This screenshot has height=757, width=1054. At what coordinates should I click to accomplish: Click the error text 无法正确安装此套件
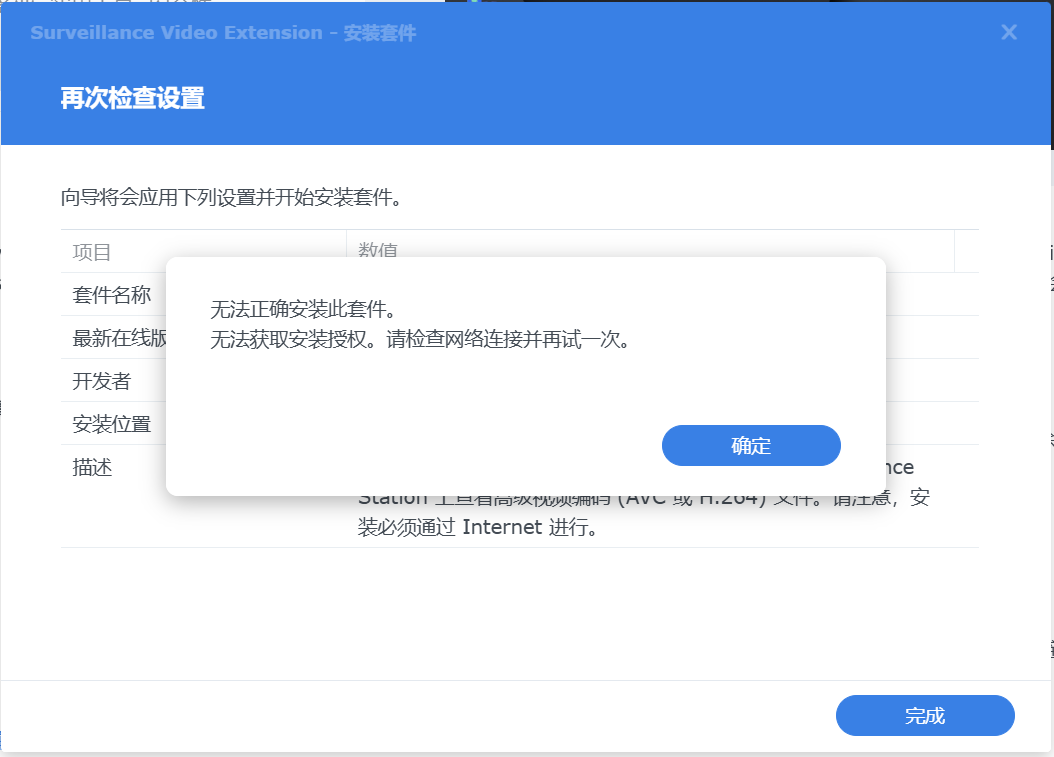304,309
